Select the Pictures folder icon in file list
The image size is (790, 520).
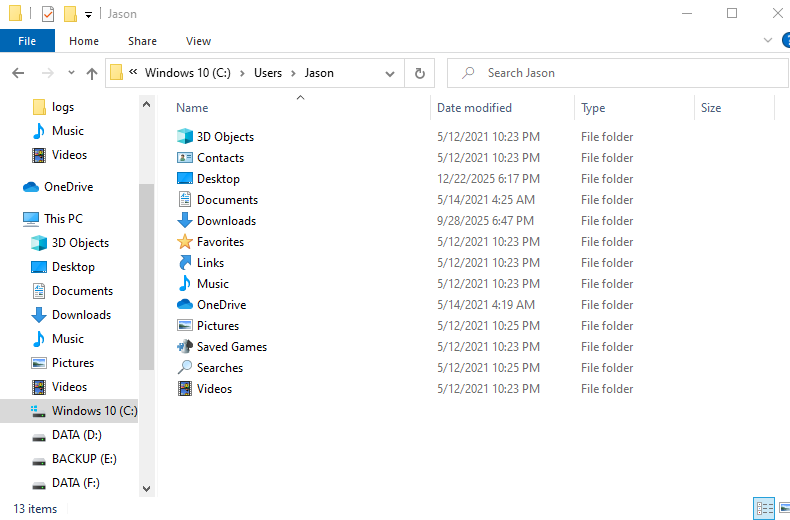click(x=185, y=326)
